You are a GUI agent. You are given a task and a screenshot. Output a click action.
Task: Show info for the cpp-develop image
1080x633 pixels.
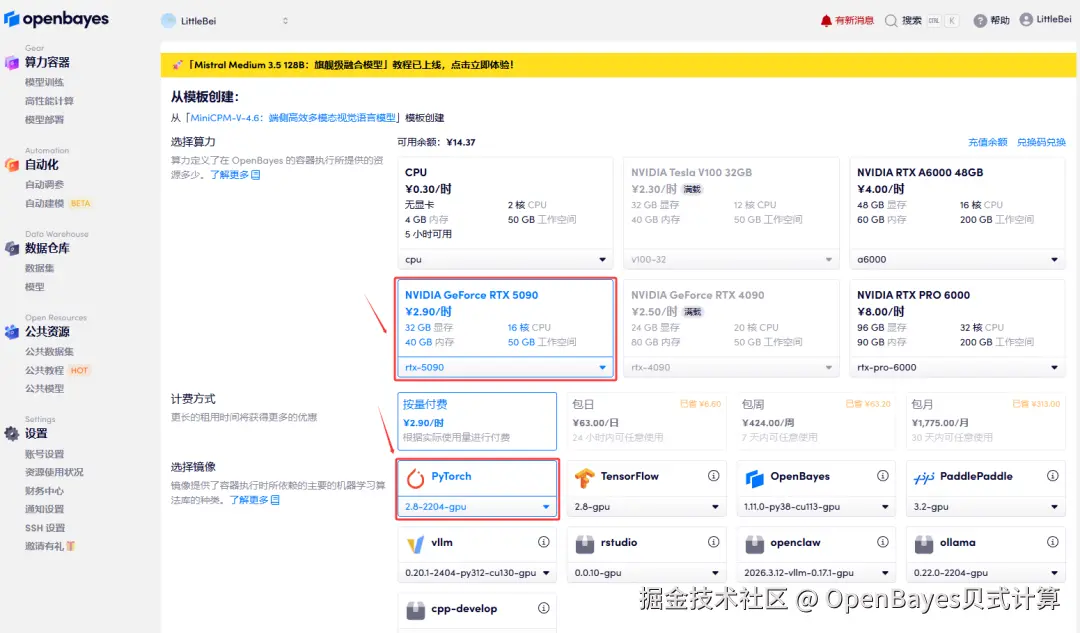pos(543,608)
